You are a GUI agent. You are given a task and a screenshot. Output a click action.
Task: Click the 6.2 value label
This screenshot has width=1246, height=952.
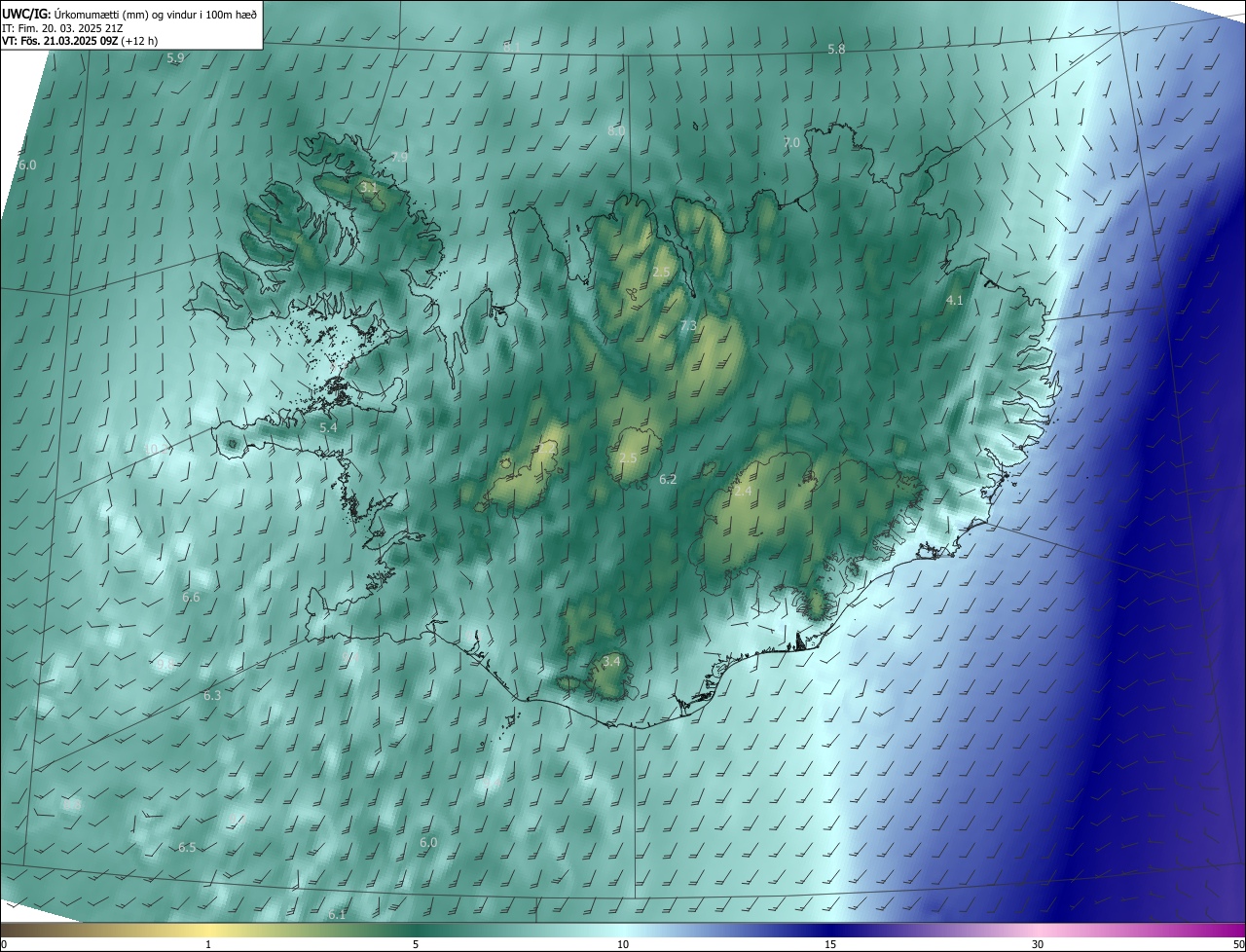click(x=668, y=479)
